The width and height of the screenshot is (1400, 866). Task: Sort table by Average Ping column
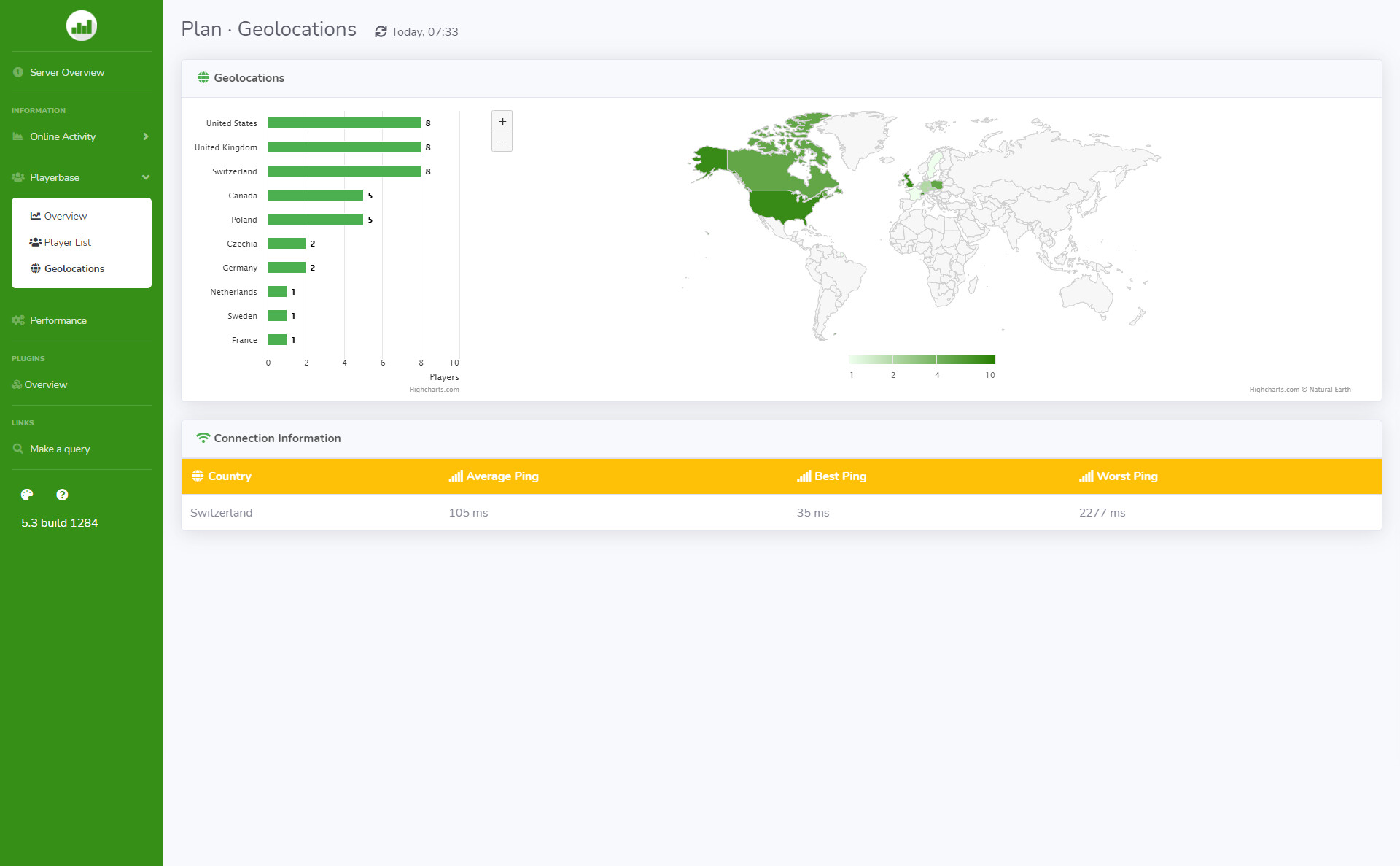point(502,476)
